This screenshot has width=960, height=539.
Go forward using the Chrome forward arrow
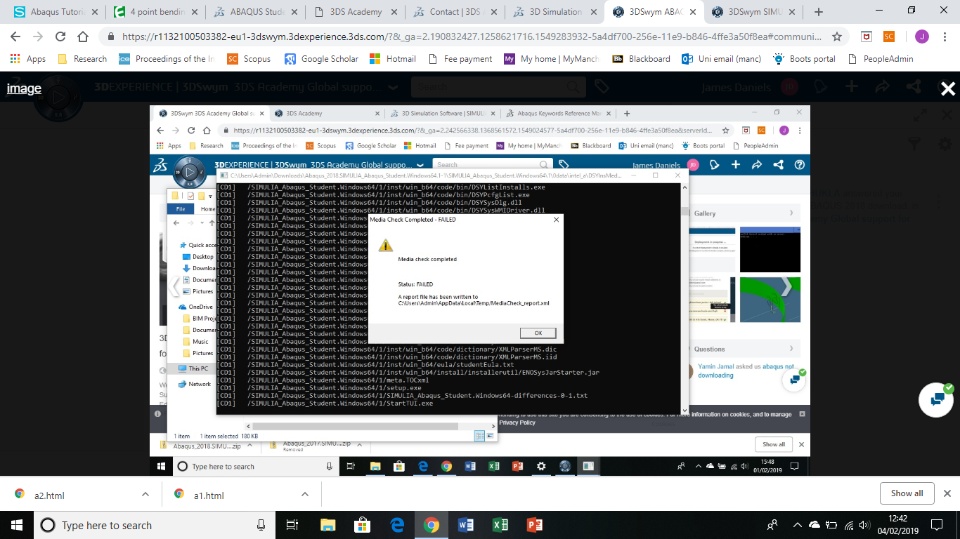coord(38,37)
